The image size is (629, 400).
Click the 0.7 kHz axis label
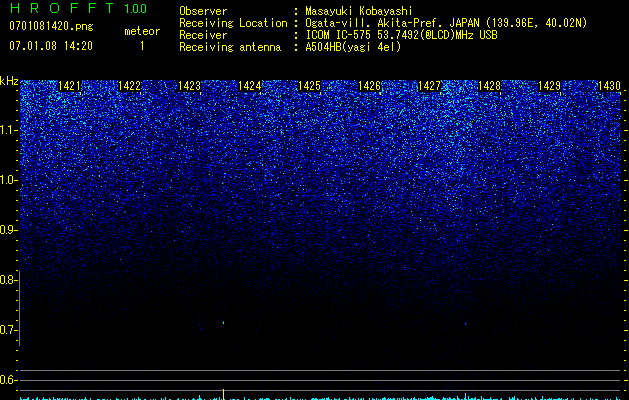8,330
